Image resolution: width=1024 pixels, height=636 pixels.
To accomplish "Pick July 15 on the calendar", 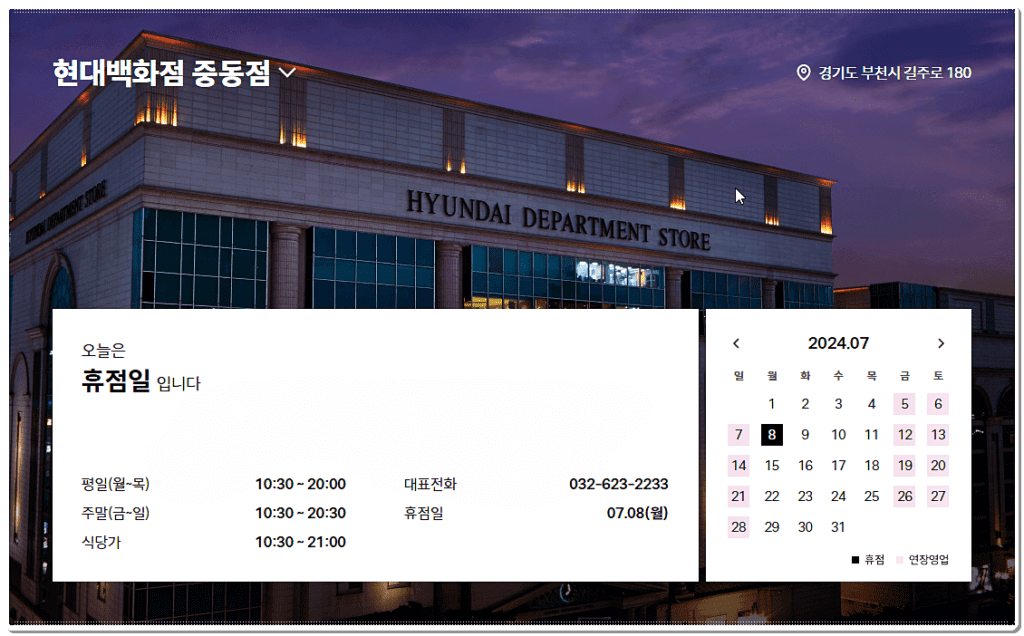I will (772, 466).
